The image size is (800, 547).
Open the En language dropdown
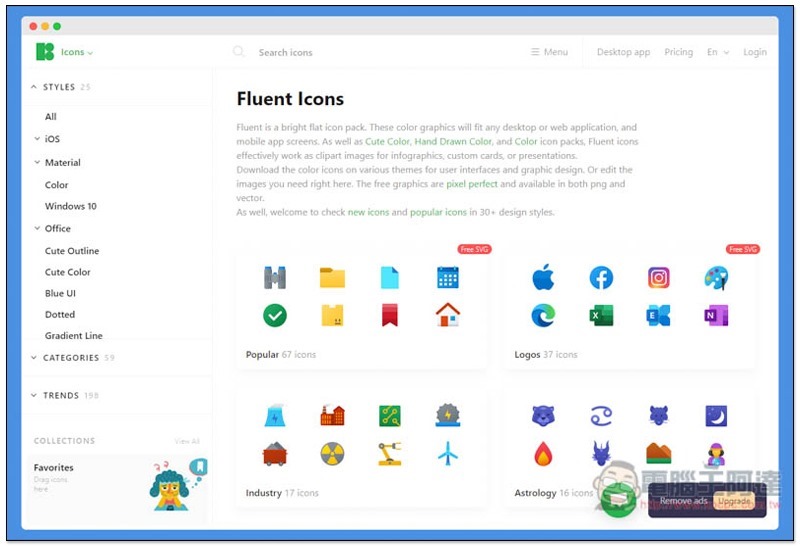717,52
